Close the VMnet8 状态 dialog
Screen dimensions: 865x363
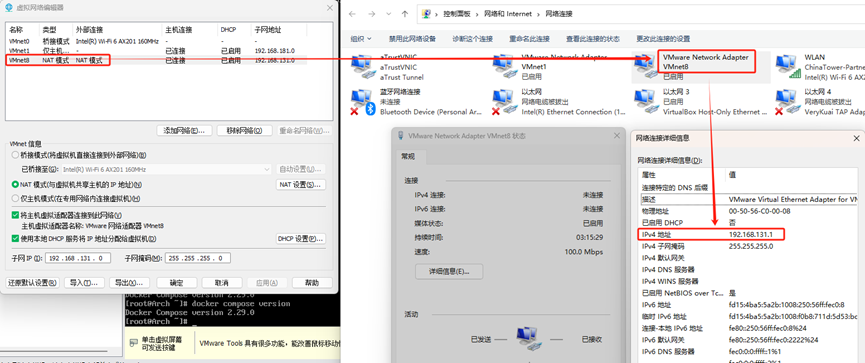click(x=616, y=136)
